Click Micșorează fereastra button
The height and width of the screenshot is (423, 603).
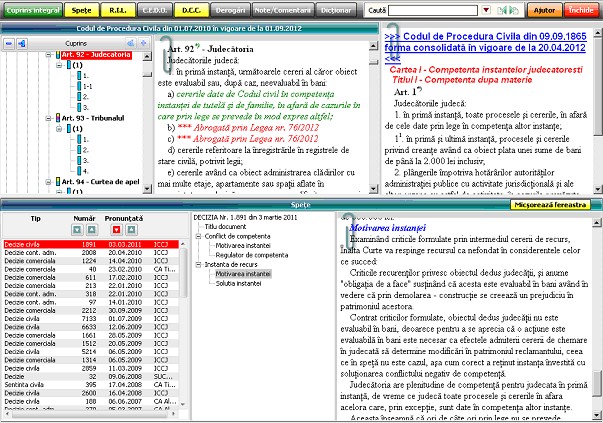point(550,205)
